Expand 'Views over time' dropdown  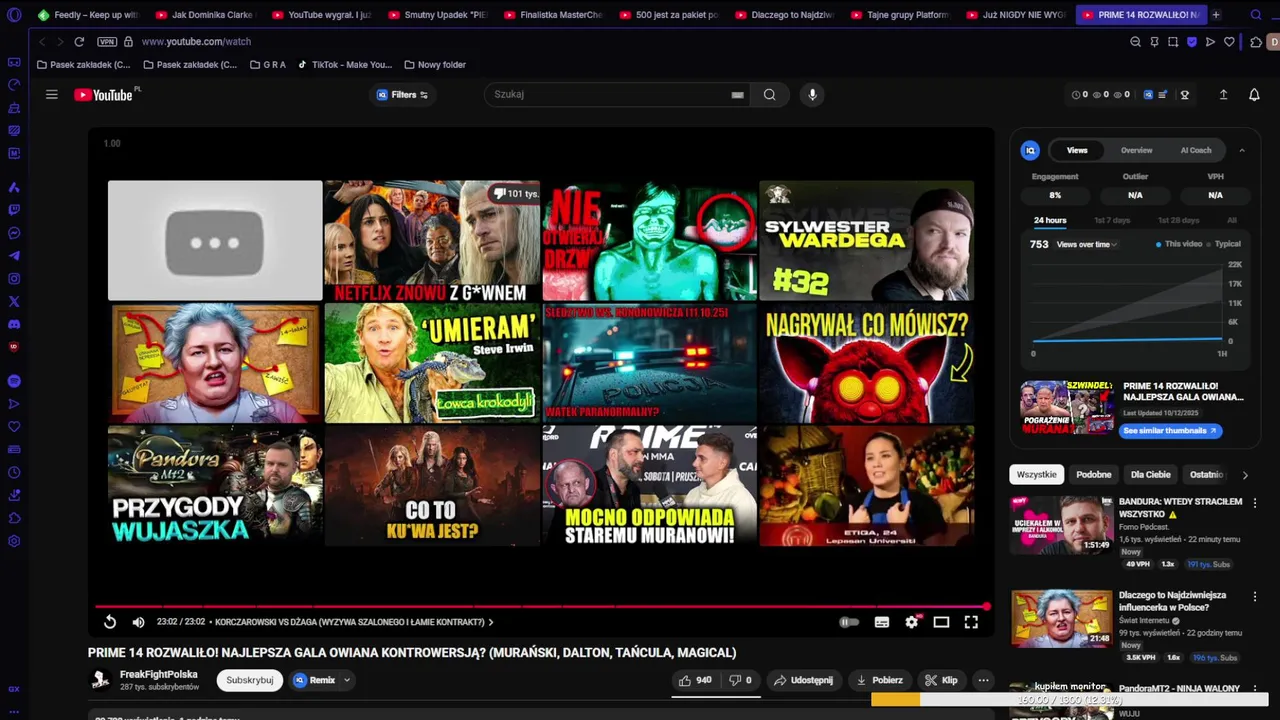(x=1088, y=244)
